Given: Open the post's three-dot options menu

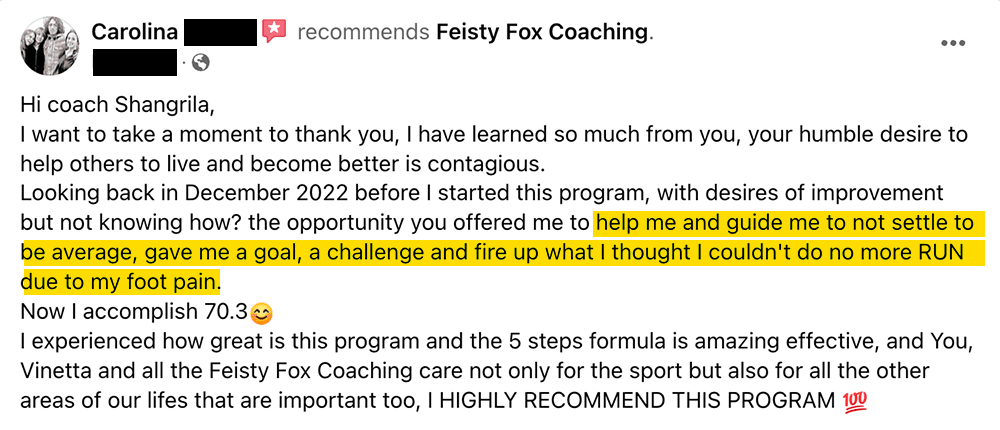Looking at the screenshot, I should click(x=953, y=44).
